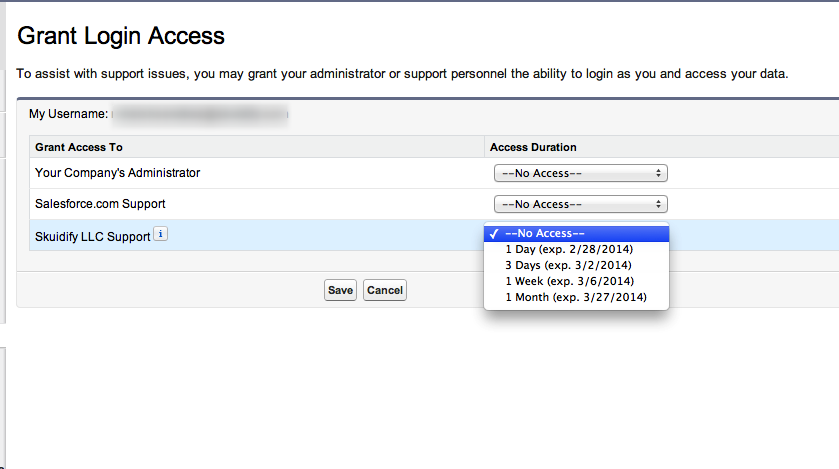839x469 pixels.
Task: Pick the 1 Month (exp. 3/27/2014) option
Action: 576,297
